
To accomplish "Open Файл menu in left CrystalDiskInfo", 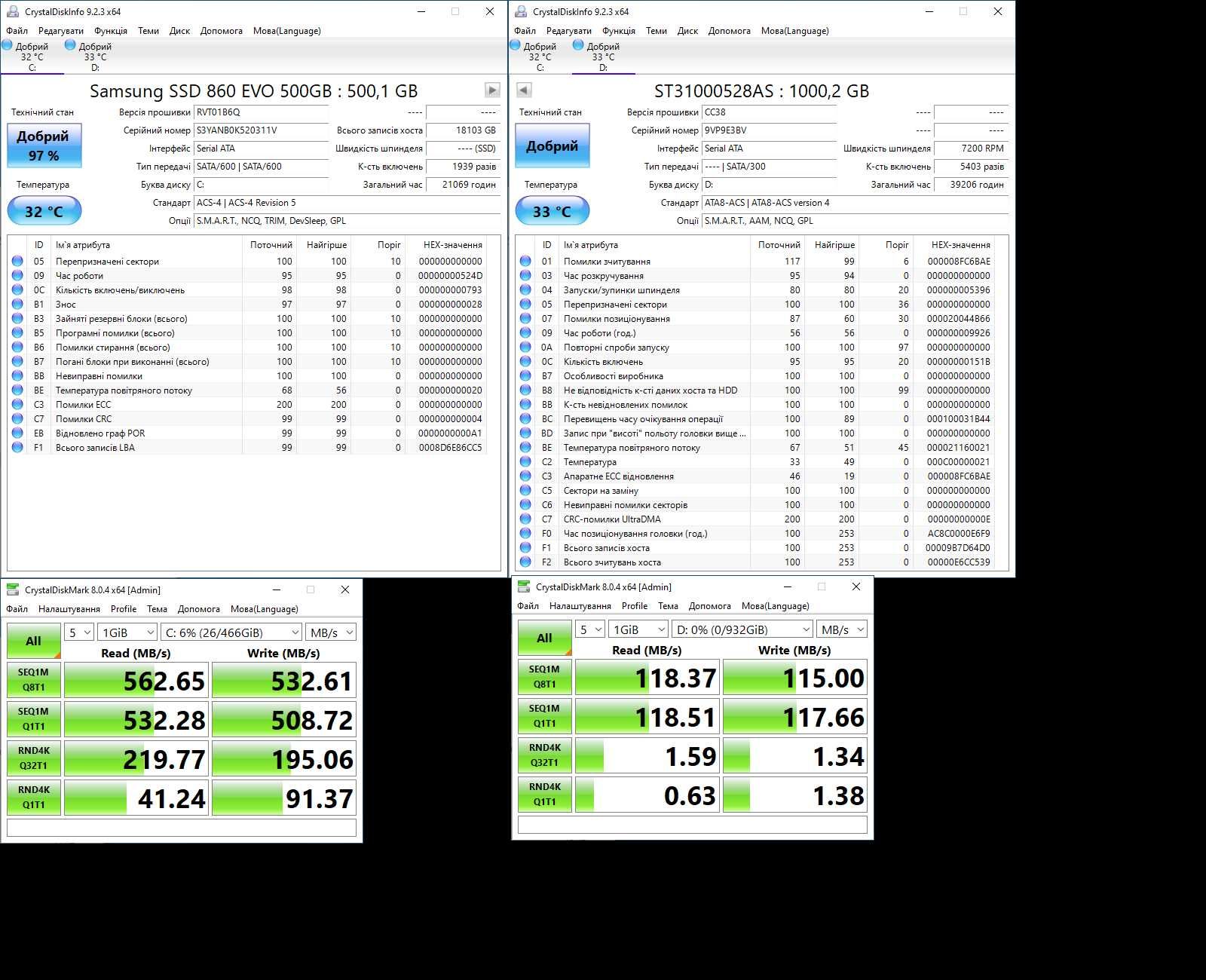I will pyautogui.click(x=17, y=31).
